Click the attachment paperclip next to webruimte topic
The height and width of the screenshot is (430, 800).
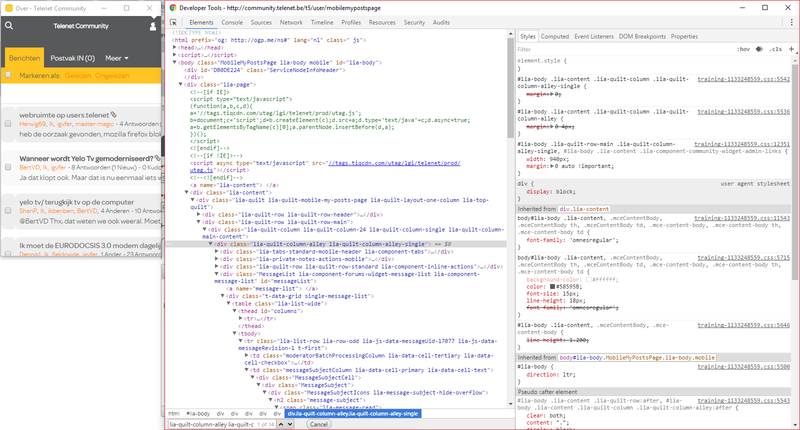tap(114, 115)
